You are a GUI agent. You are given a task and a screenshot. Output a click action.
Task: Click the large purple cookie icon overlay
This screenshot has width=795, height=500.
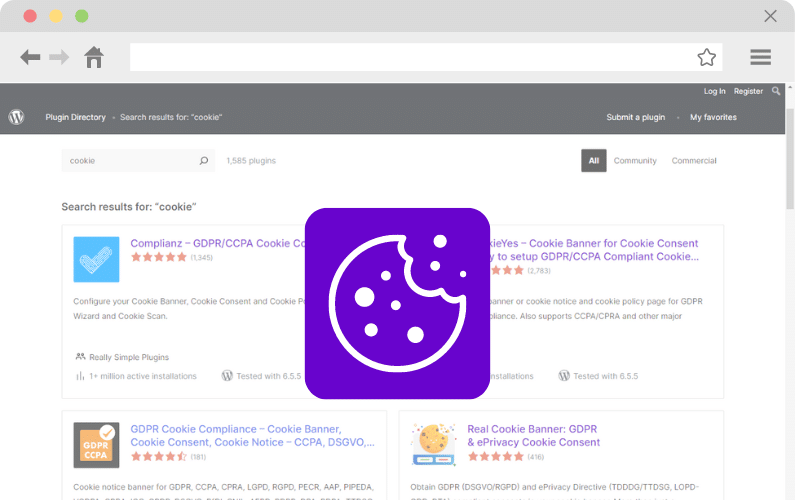pyautogui.click(x=397, y=303)
